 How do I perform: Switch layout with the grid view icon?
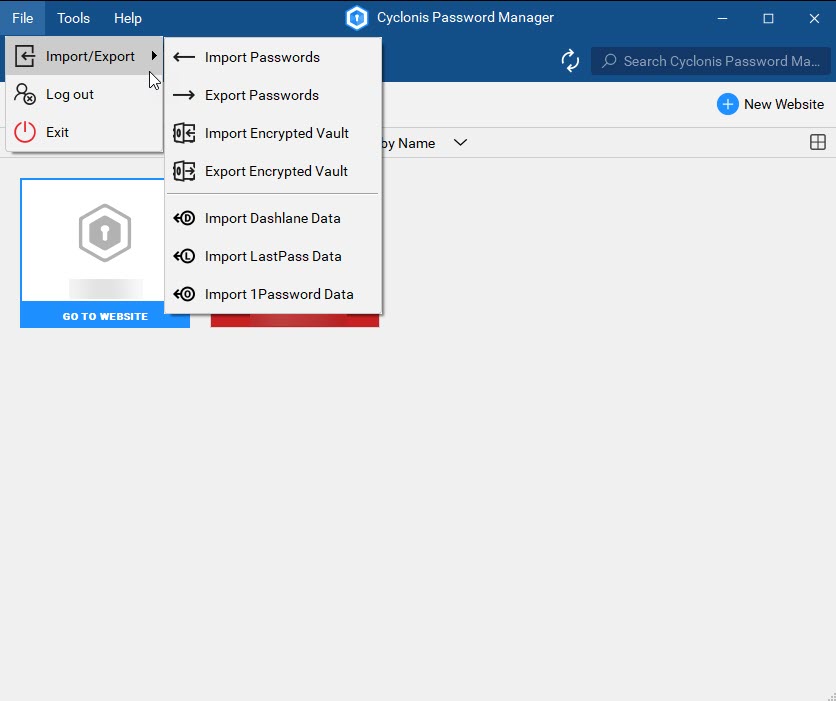click(817, 142)
